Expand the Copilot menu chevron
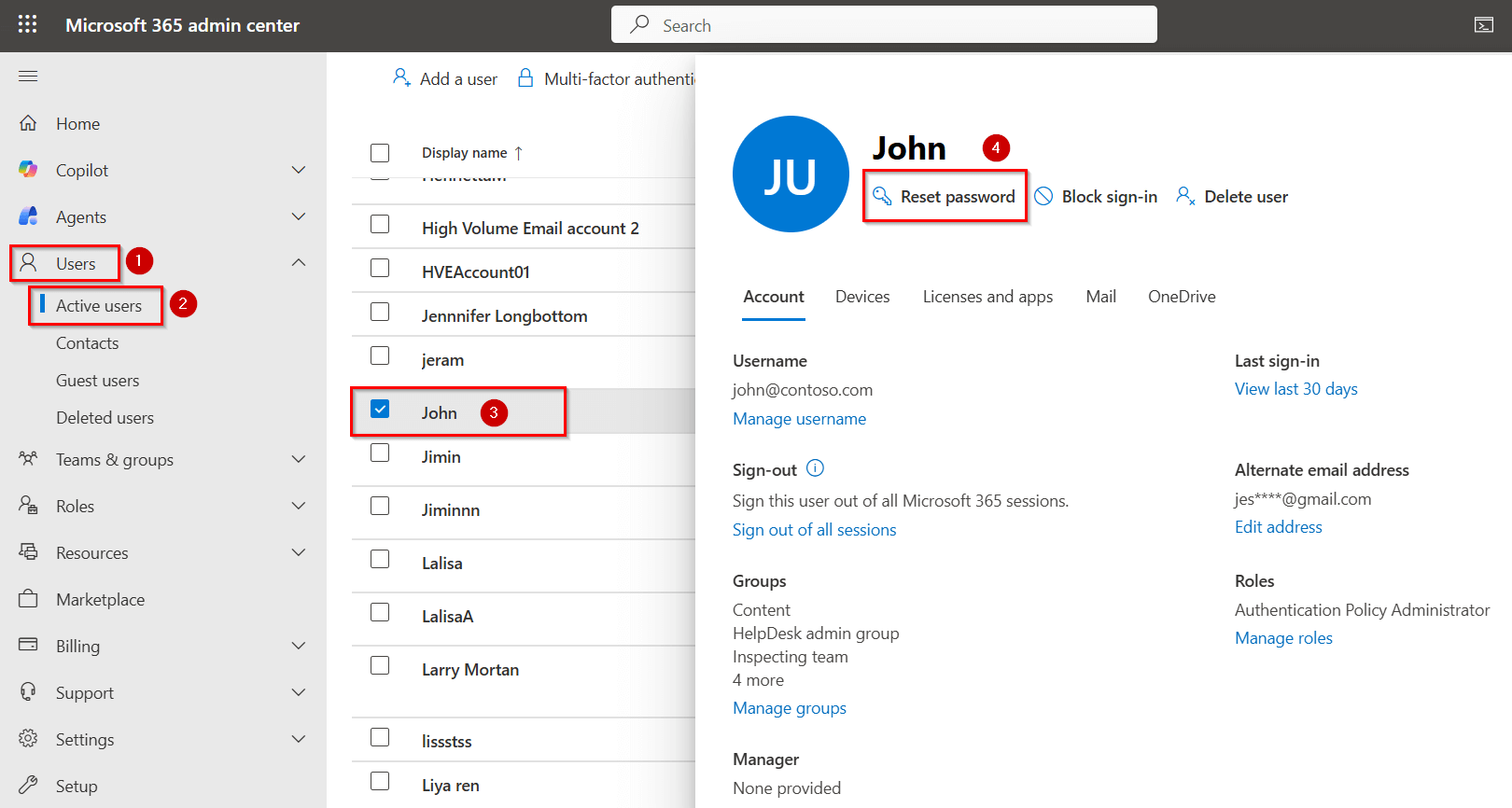1512x808 pixels. pos(299,170)
